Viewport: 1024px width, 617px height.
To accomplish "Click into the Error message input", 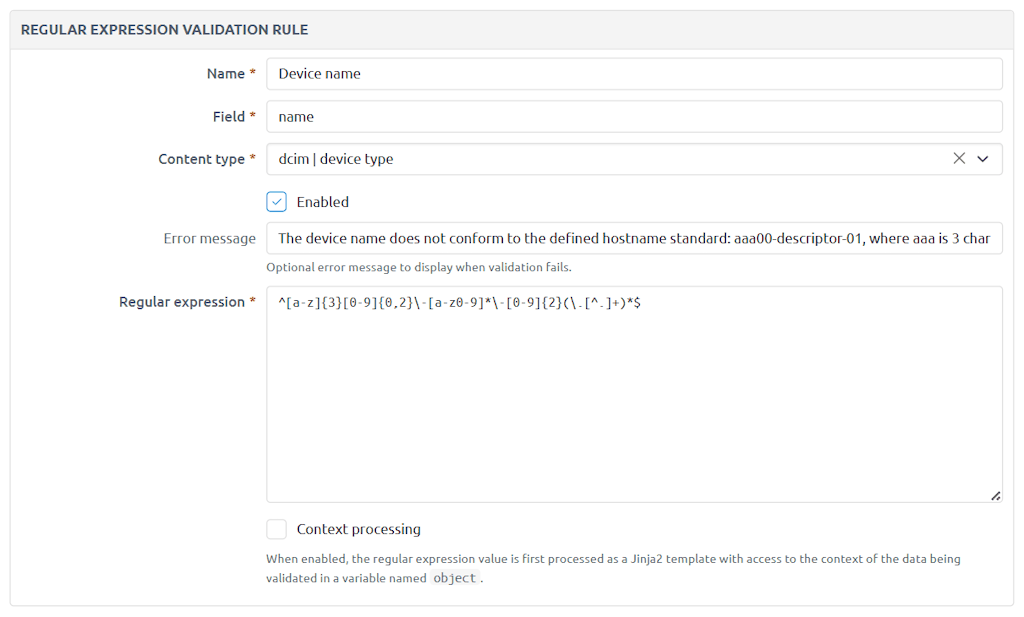I will click(634, 239).
